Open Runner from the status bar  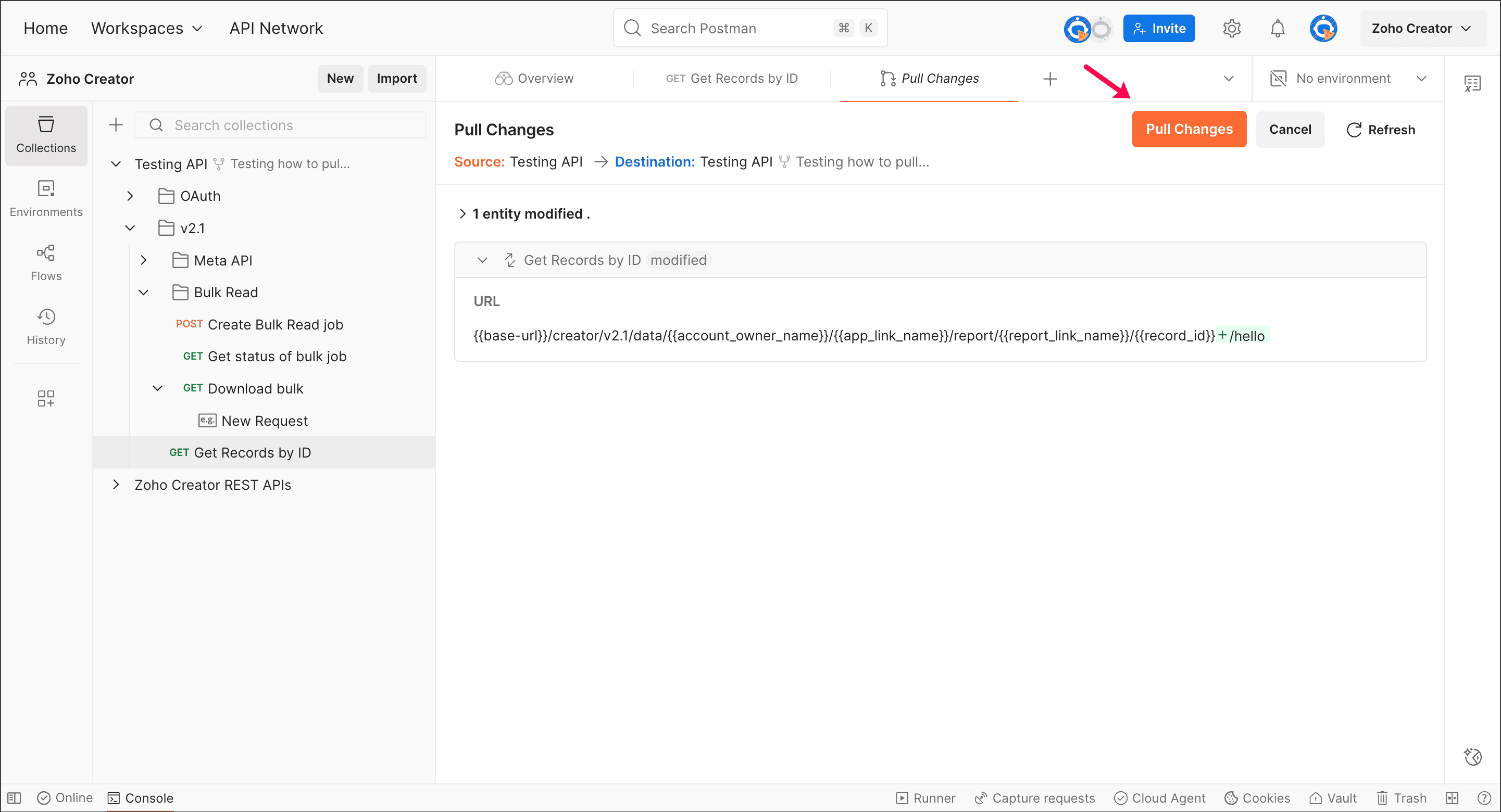point(925,797)
